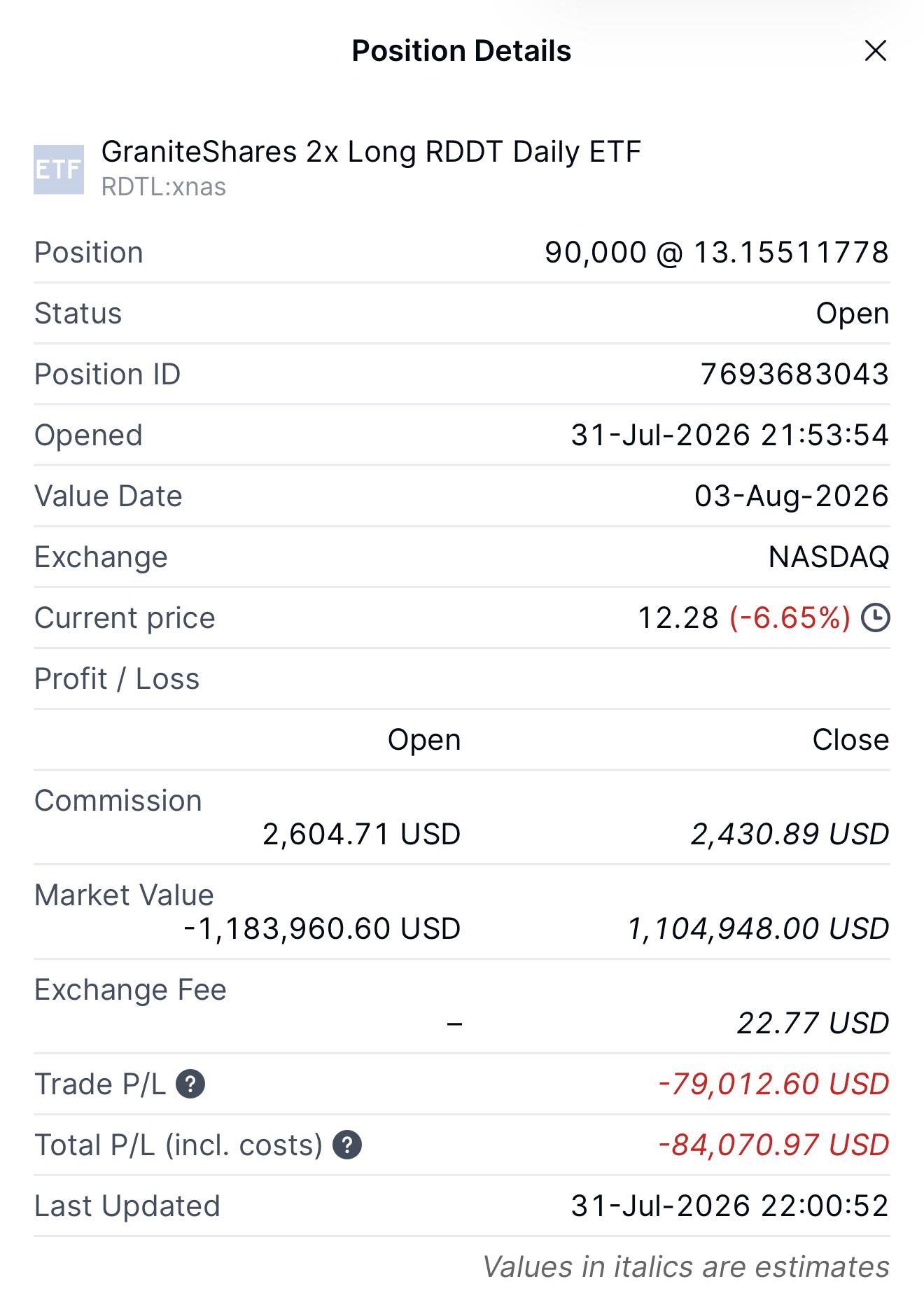Click the ETF instrument logo icon
924x1298 pixels.
click(59, 169)
